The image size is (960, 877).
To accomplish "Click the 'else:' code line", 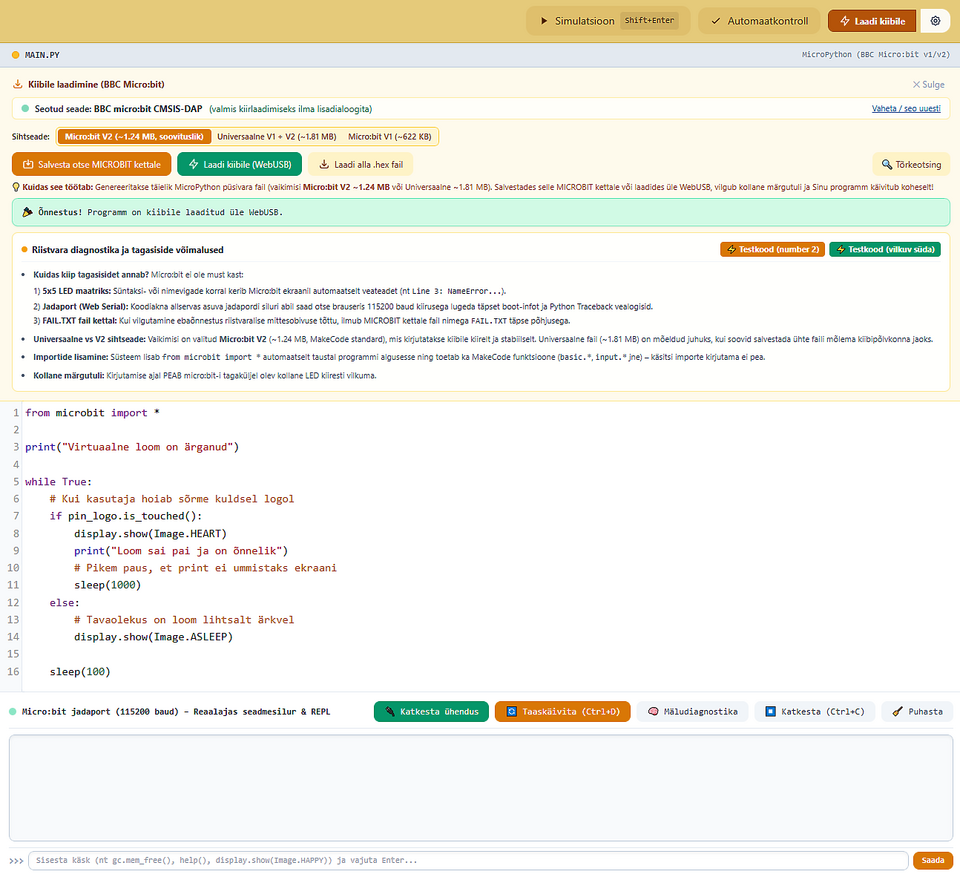I will pos(65,603).
